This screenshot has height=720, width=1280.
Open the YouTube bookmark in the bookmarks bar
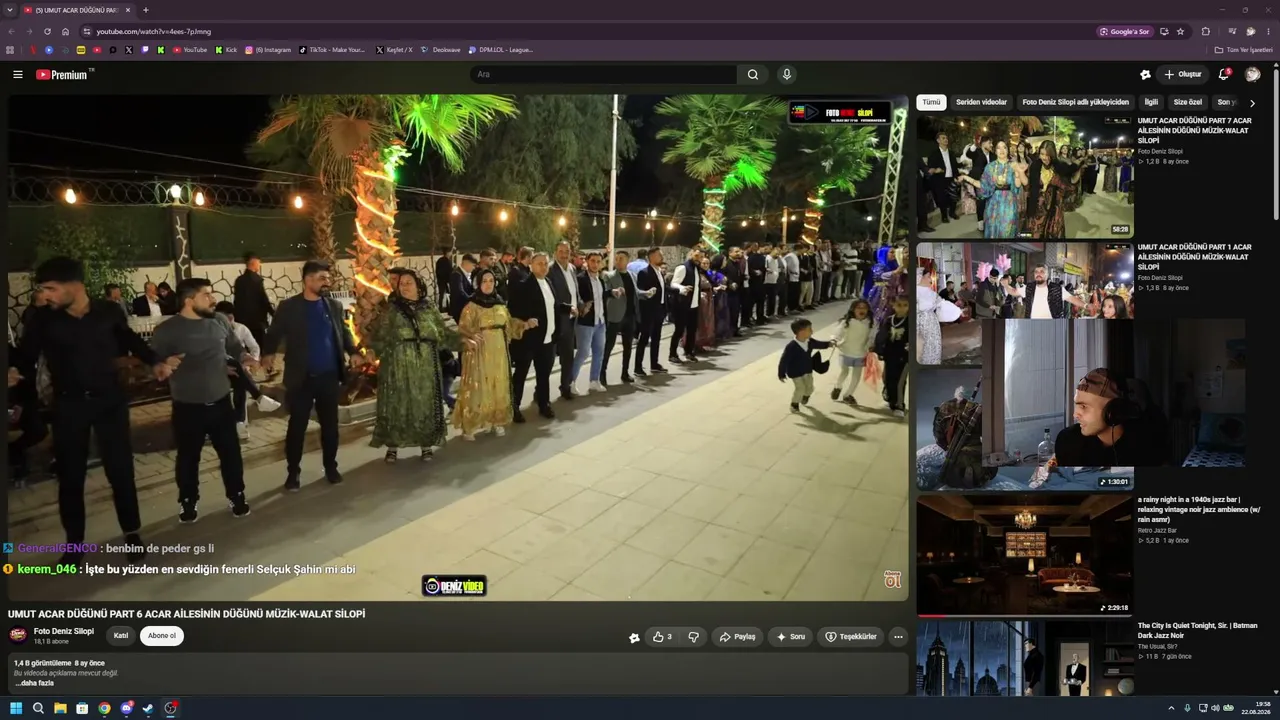(190, 50)
